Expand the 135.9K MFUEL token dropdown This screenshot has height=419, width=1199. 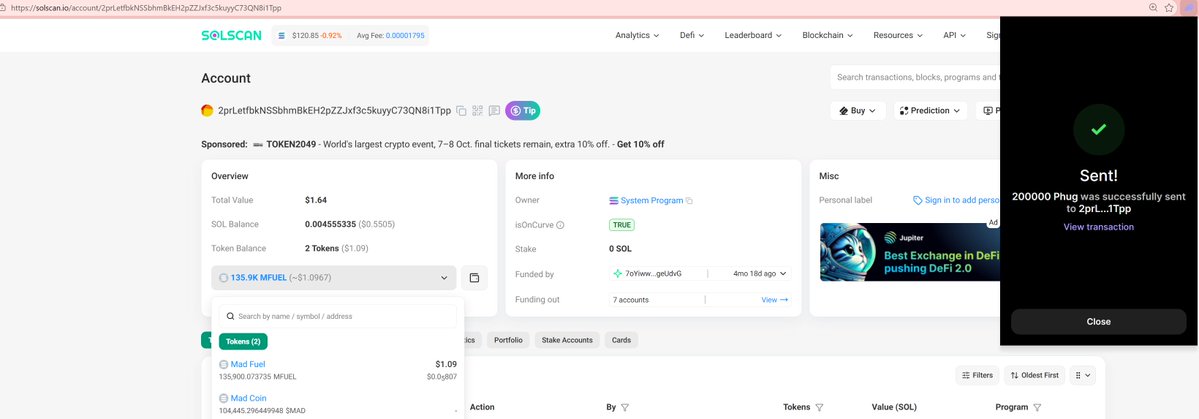click(x=333, y=278)
